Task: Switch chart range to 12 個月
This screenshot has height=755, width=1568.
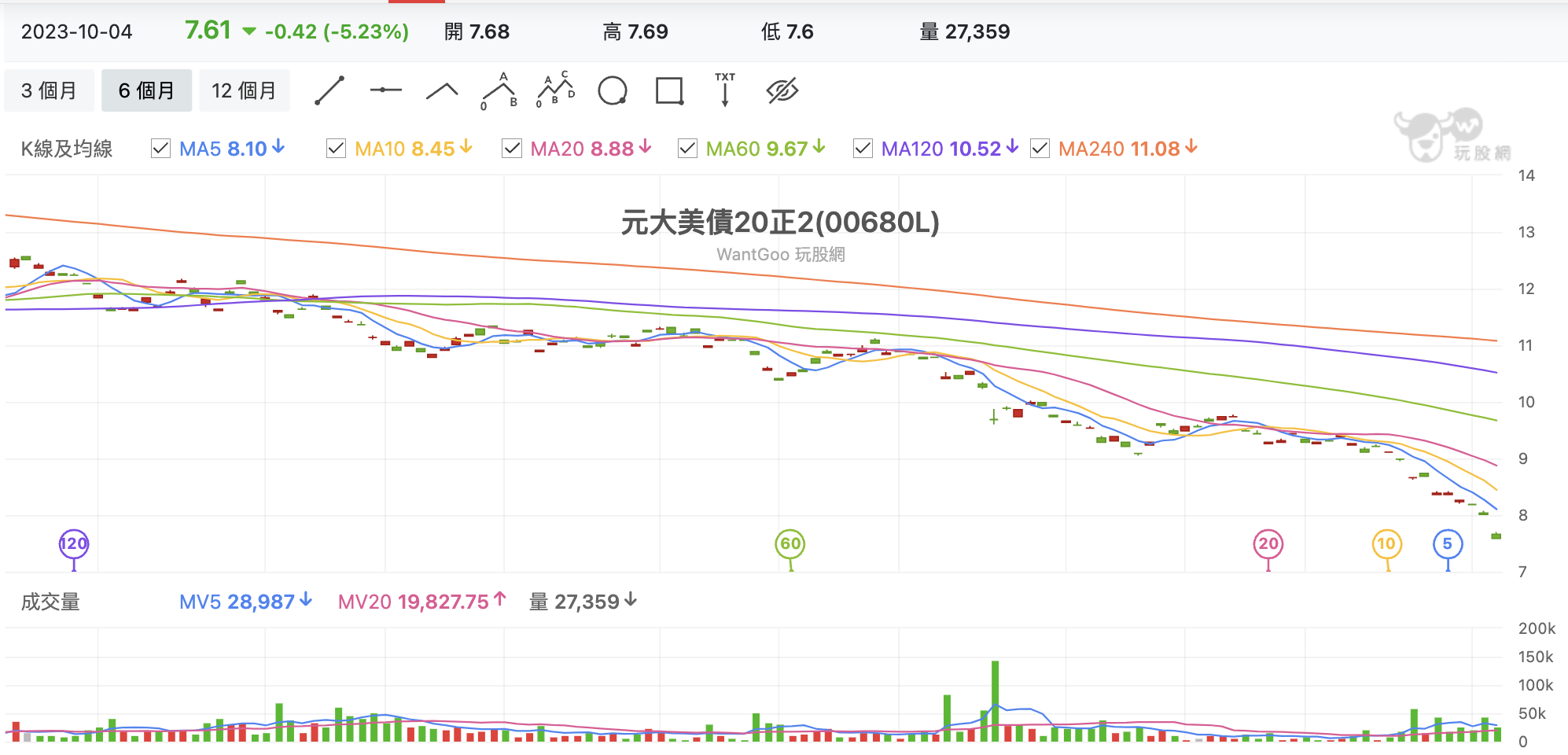Action: [x=244, y=90]
